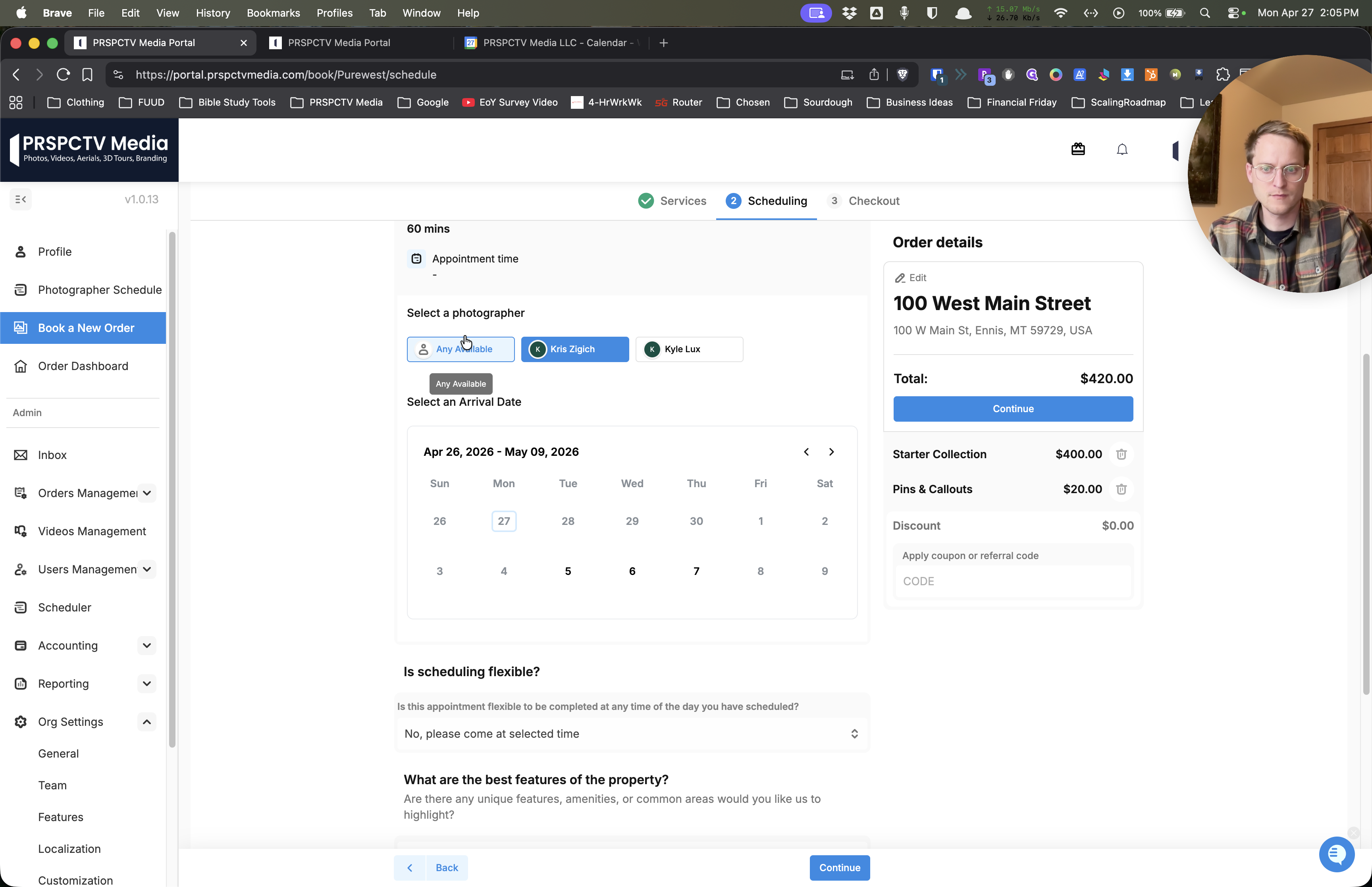This screenshot has height=887, width=1372.
Task: Select April 30 in the calendar
Action: pos(696,521)
